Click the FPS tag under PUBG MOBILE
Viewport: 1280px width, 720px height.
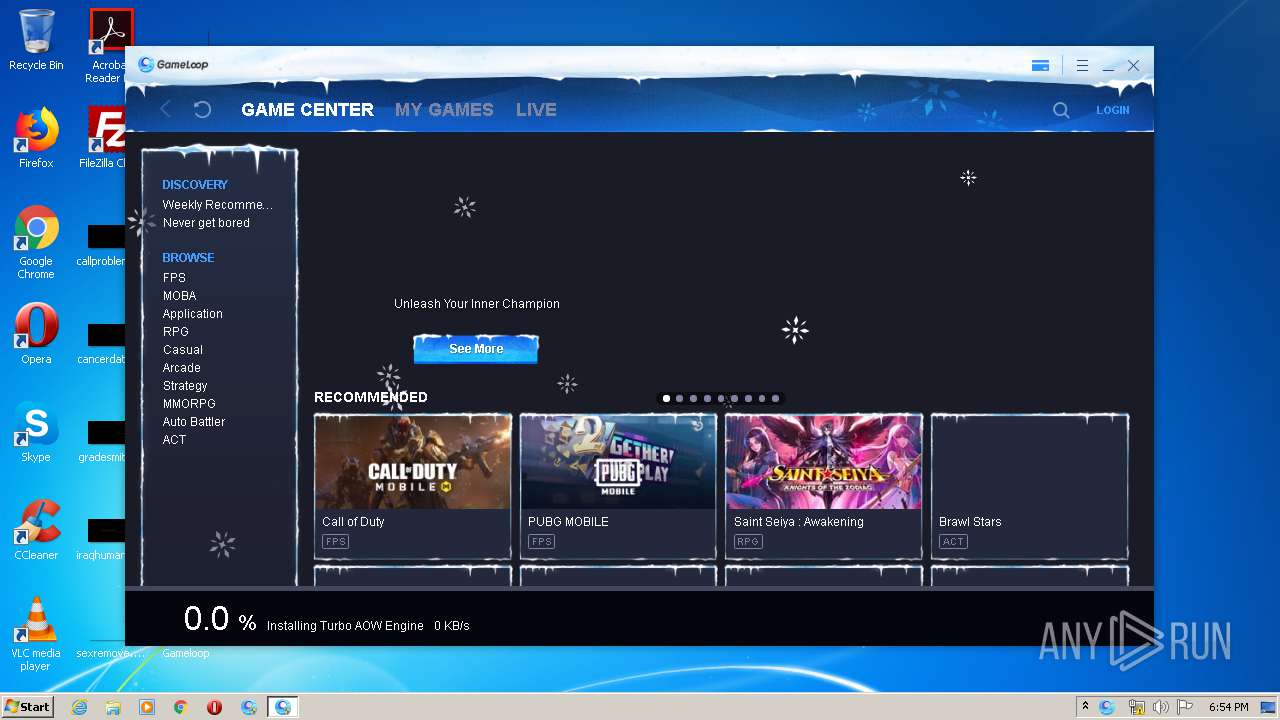pos(541,542)
